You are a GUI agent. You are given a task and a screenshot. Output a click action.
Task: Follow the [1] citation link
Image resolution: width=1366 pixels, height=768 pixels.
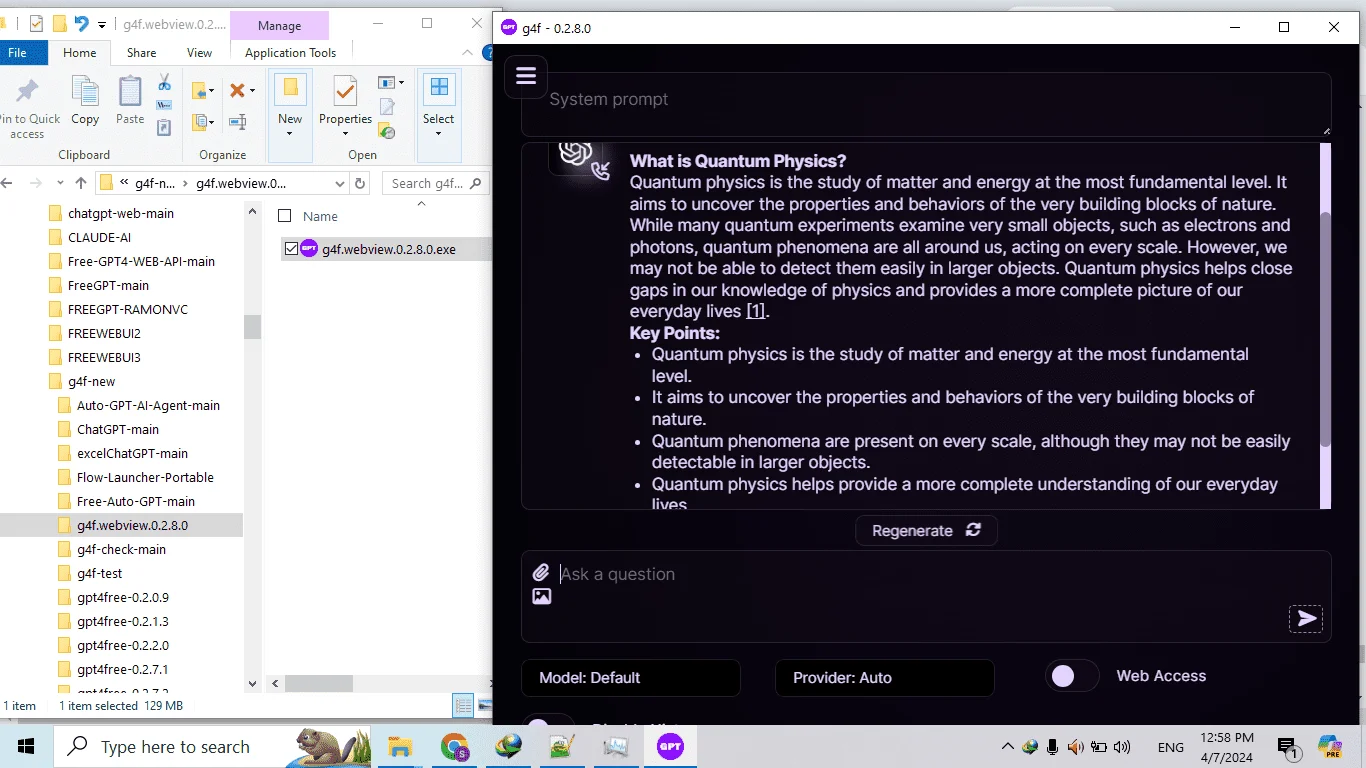coord(756,311)
